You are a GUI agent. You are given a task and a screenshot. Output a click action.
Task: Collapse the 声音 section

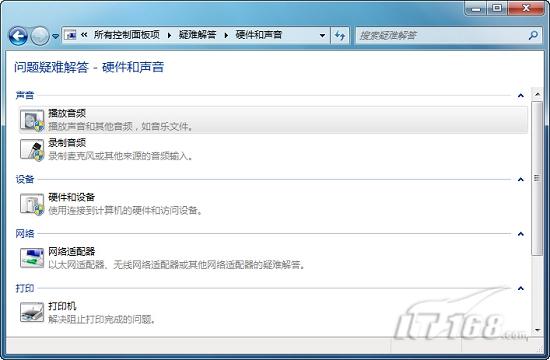click(x=521, y=95)
